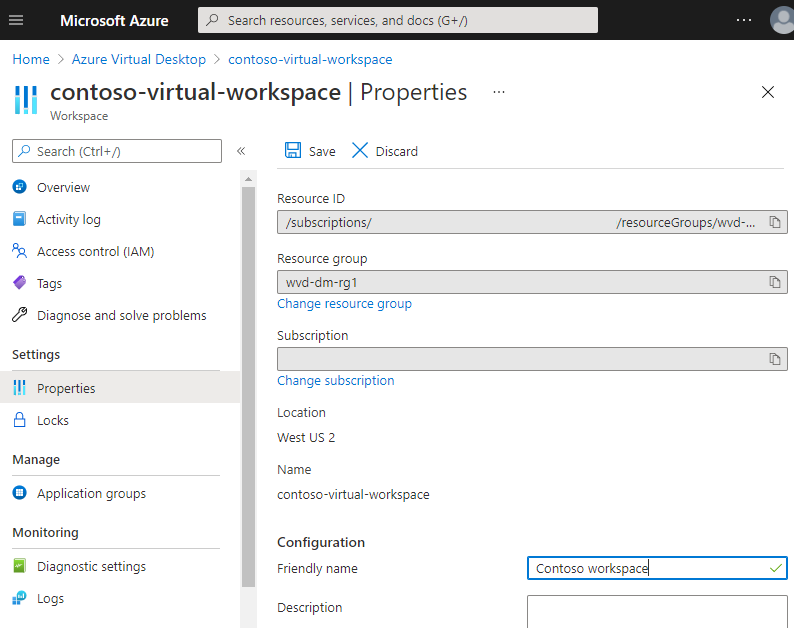Viewport: 794px width, 628px height.
Task: Open Diagnose and solve problems
Action: pyautogui.click(x=120, y=315)
